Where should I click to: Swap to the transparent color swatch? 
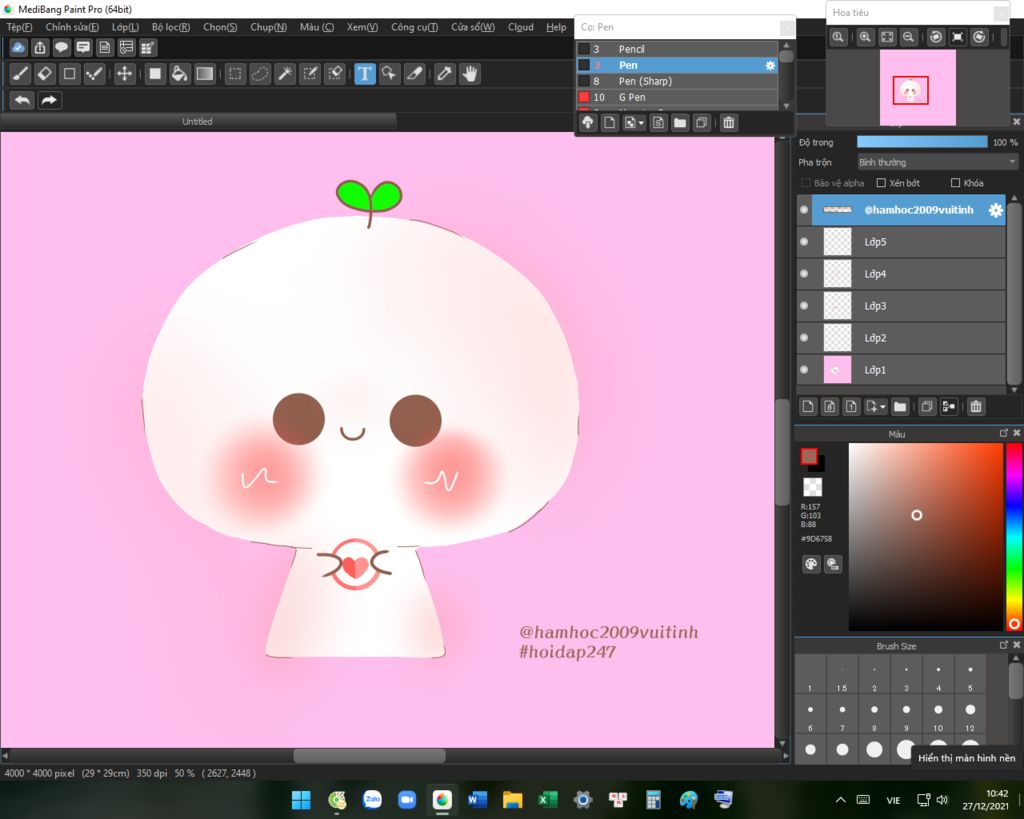point(812,487)
